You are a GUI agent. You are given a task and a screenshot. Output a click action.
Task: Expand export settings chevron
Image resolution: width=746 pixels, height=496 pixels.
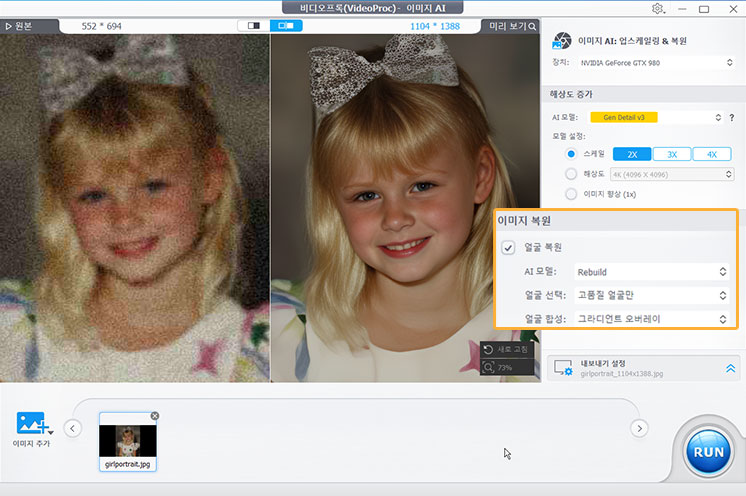pyautogui.click(x=730, y=368)
